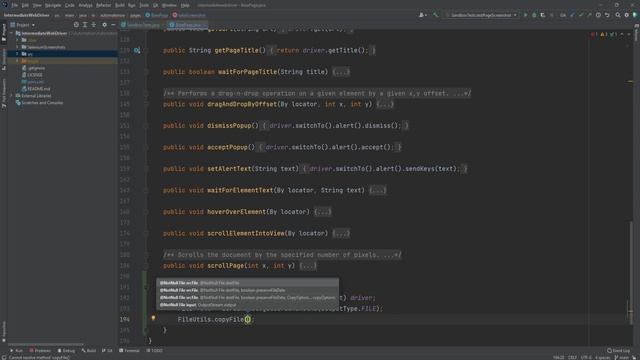Screen dimensions: 640x360
Task: Click the yellow lightbulb quick-fix icon
Action: [x=153, y=318]
